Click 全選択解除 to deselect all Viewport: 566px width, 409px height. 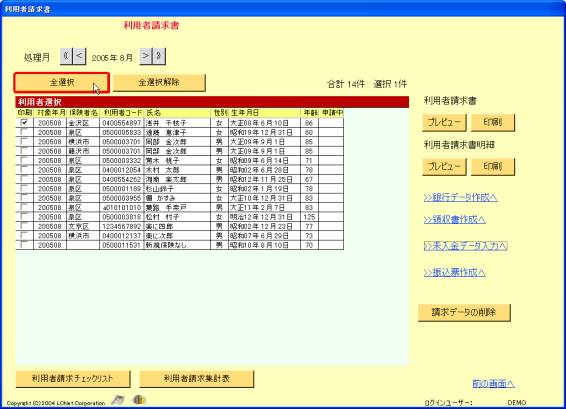(x=159, y=83)
